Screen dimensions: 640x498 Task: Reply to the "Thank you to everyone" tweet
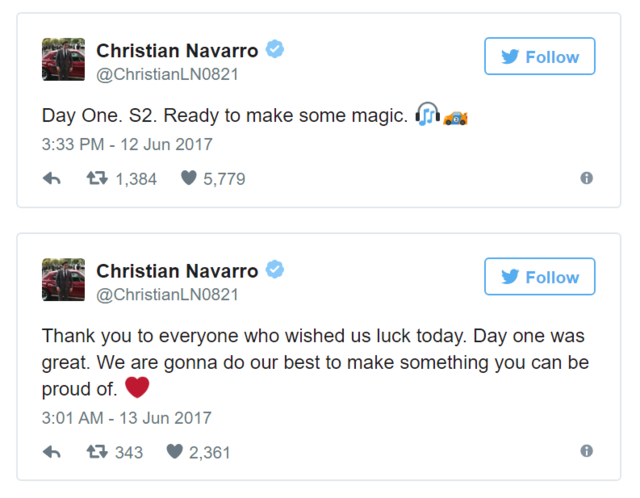click(x=52, y=452)
